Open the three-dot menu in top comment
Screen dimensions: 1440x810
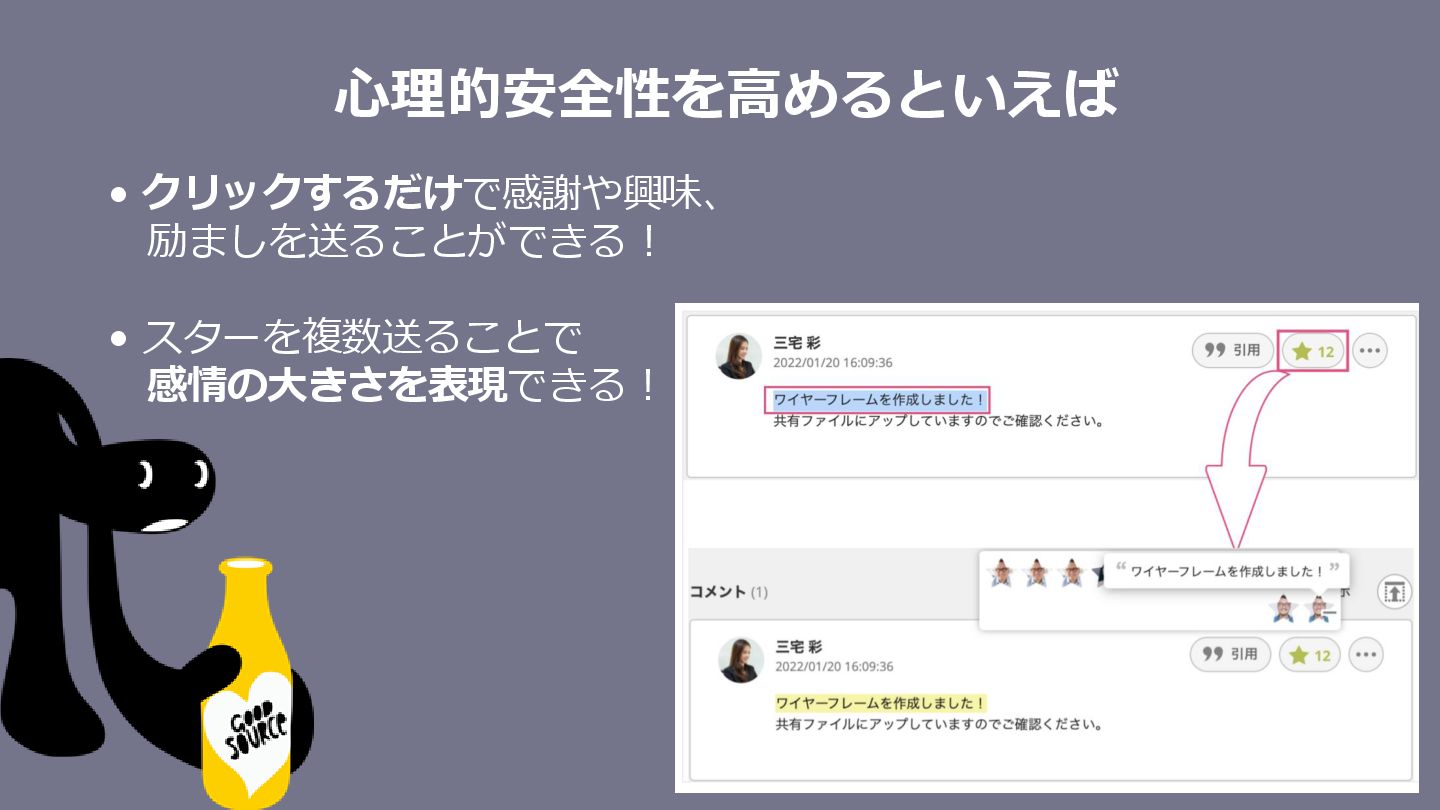tap(1370, 352)
